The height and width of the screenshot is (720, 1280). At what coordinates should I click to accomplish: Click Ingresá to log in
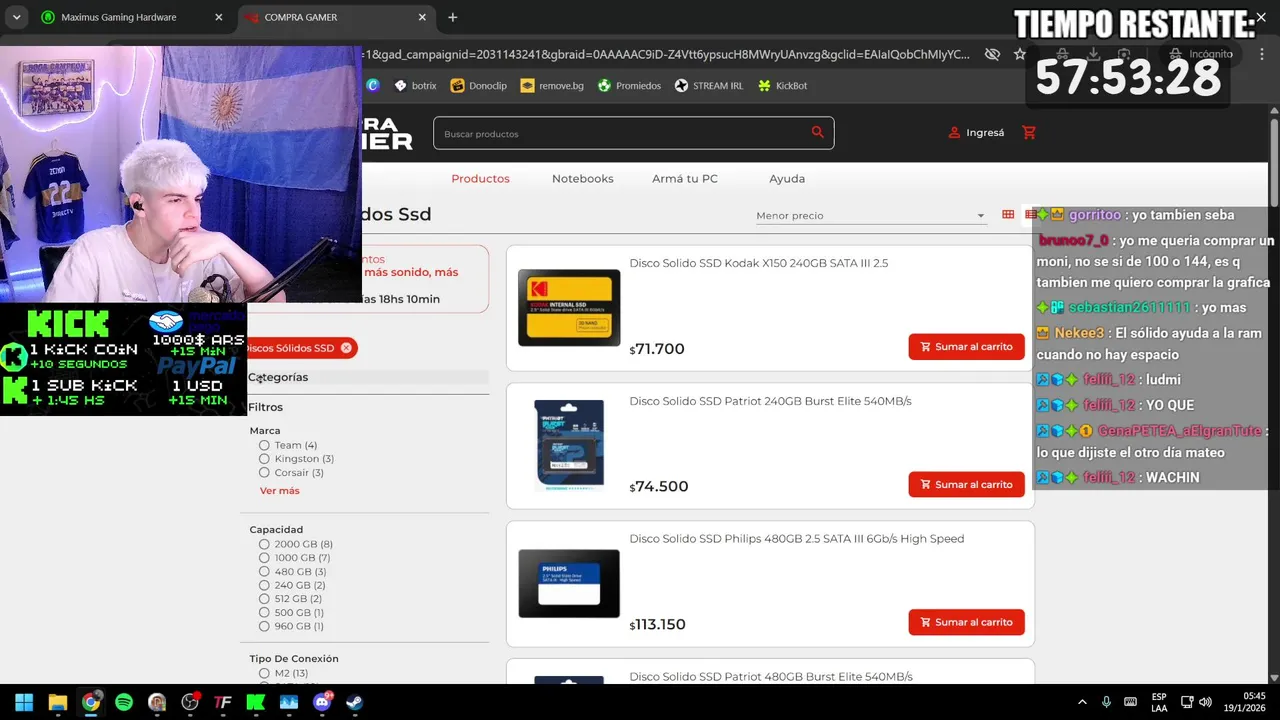(985, 133)
